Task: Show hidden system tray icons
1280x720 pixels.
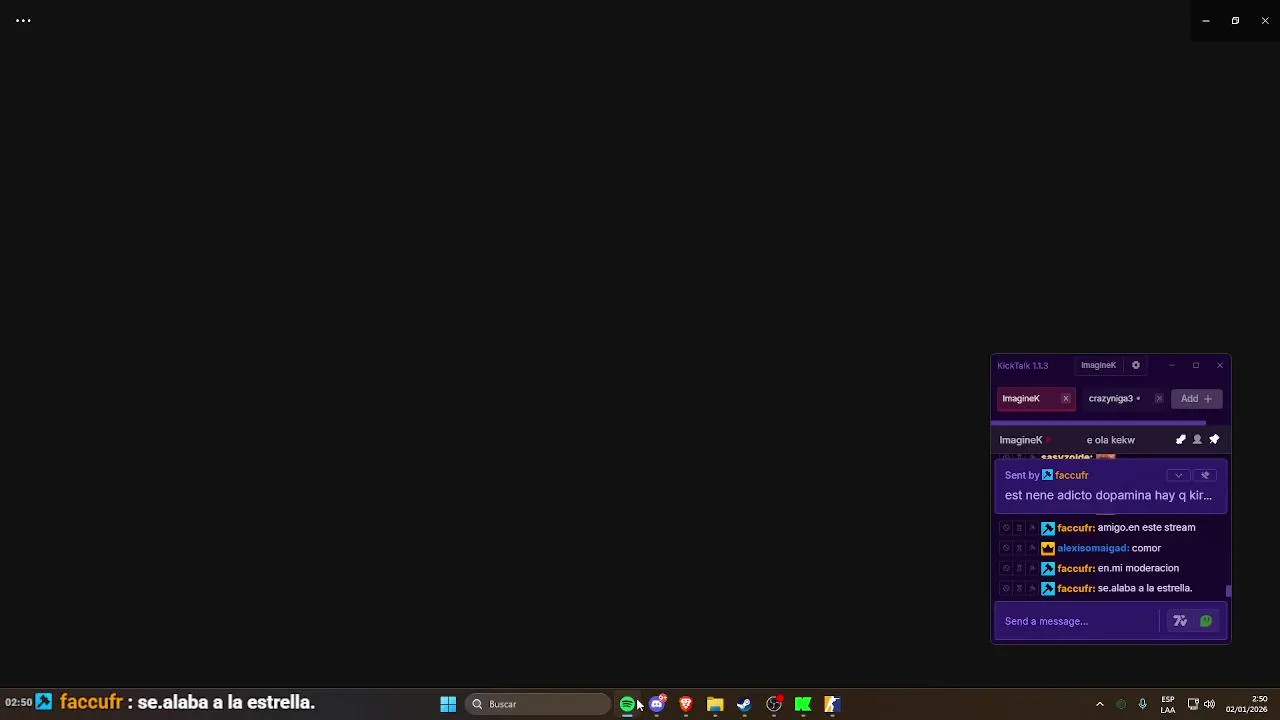Action: click(x=1100, y=704)
